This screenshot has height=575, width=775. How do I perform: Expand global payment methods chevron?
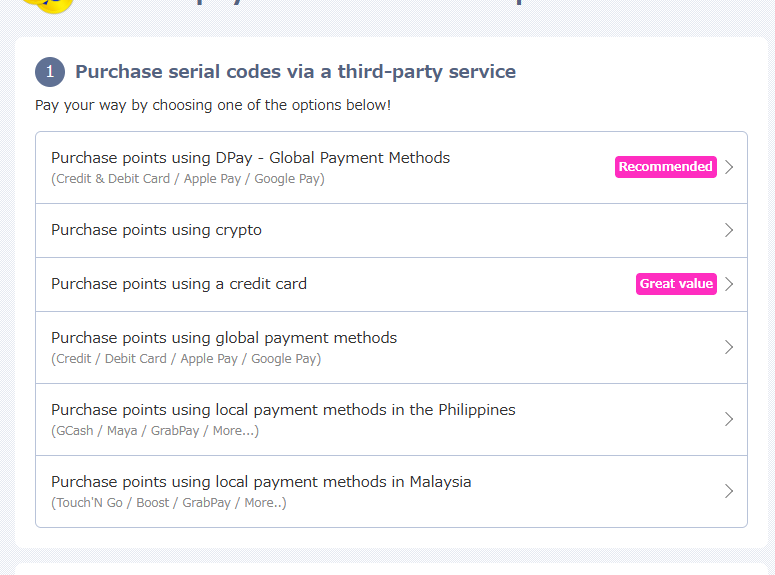point(729,347)
